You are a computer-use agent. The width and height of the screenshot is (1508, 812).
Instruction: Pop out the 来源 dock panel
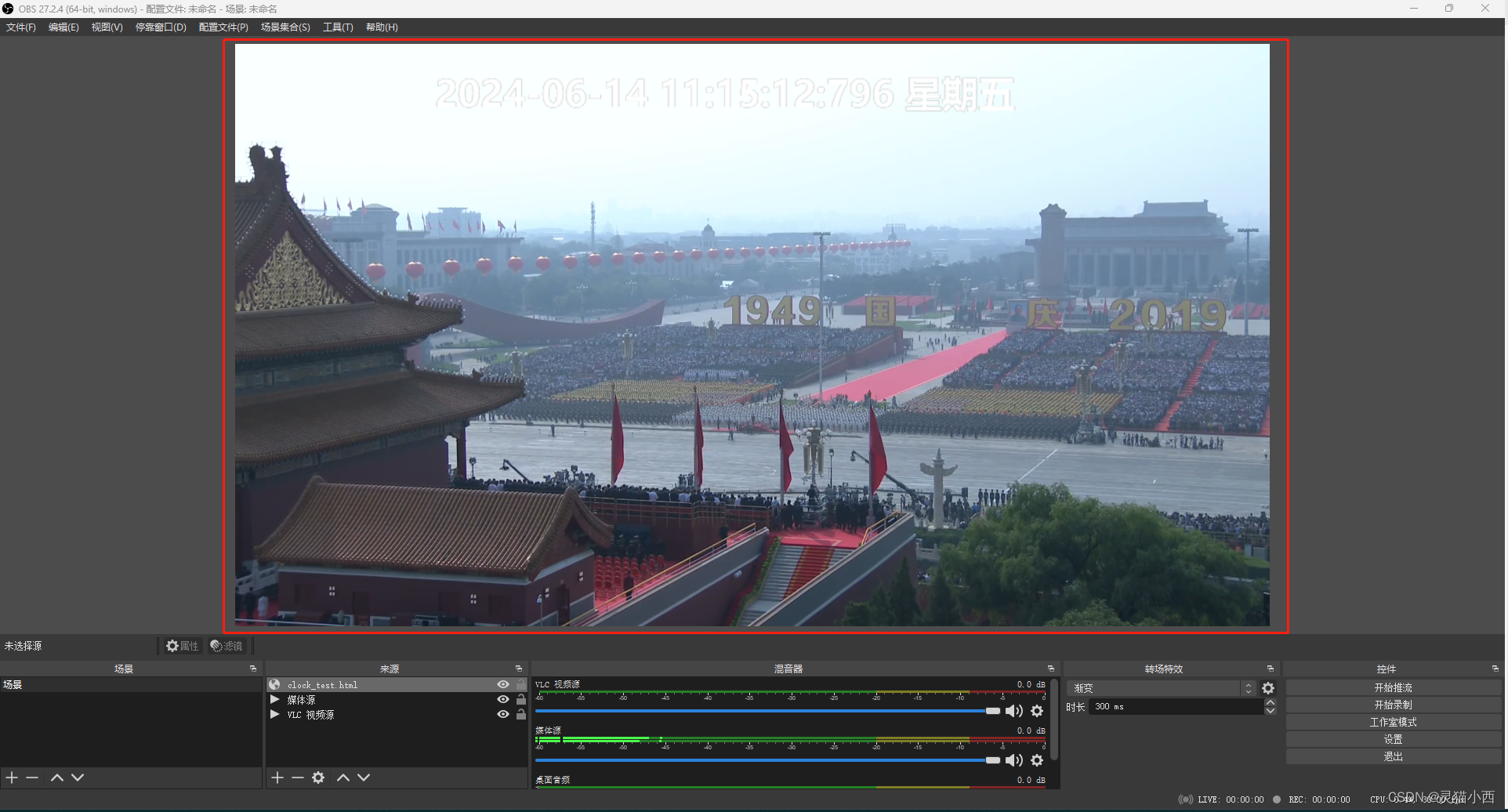click(x=519, y=669)
